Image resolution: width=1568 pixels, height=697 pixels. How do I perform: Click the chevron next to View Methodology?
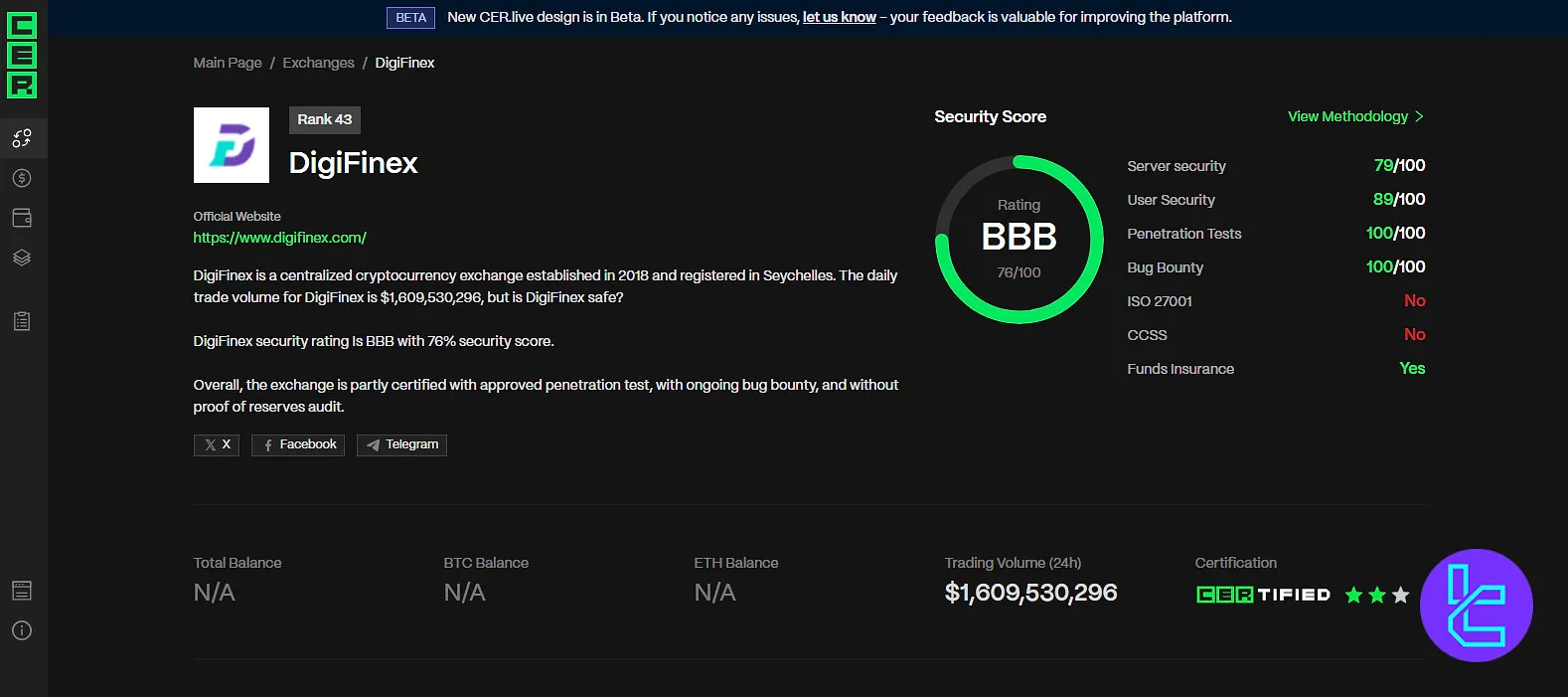[x=1419, y=116]
